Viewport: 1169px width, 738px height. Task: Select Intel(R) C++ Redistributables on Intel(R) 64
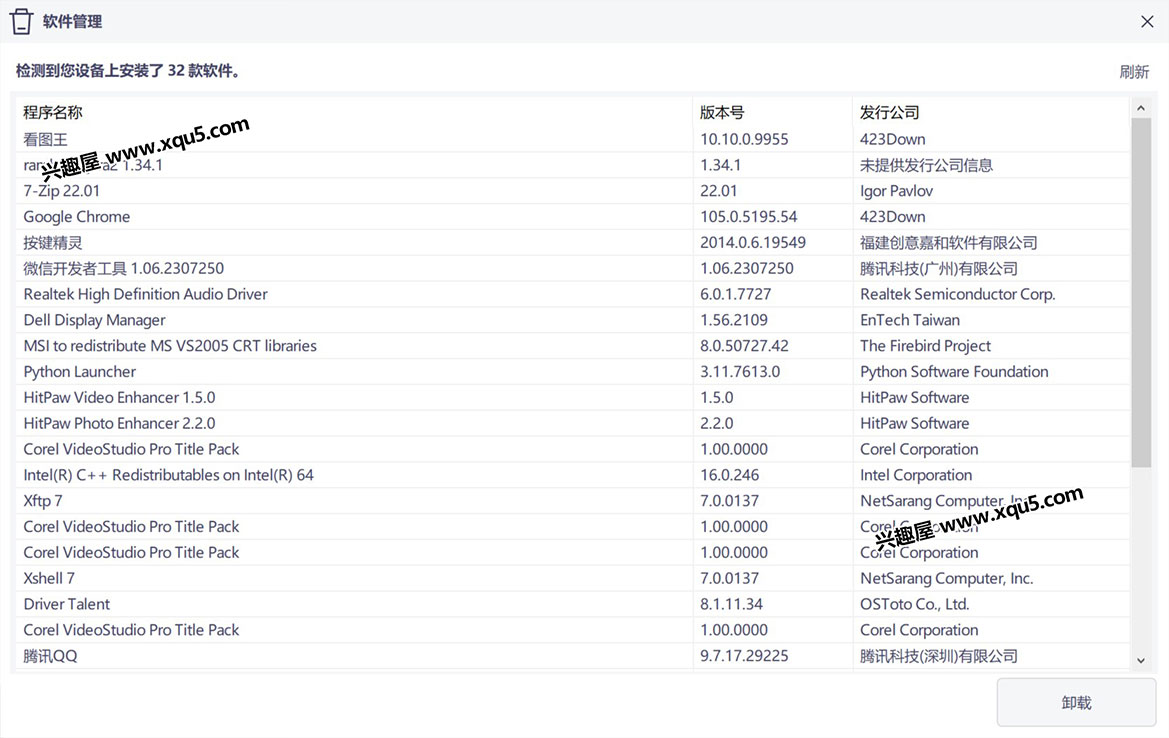168,475
